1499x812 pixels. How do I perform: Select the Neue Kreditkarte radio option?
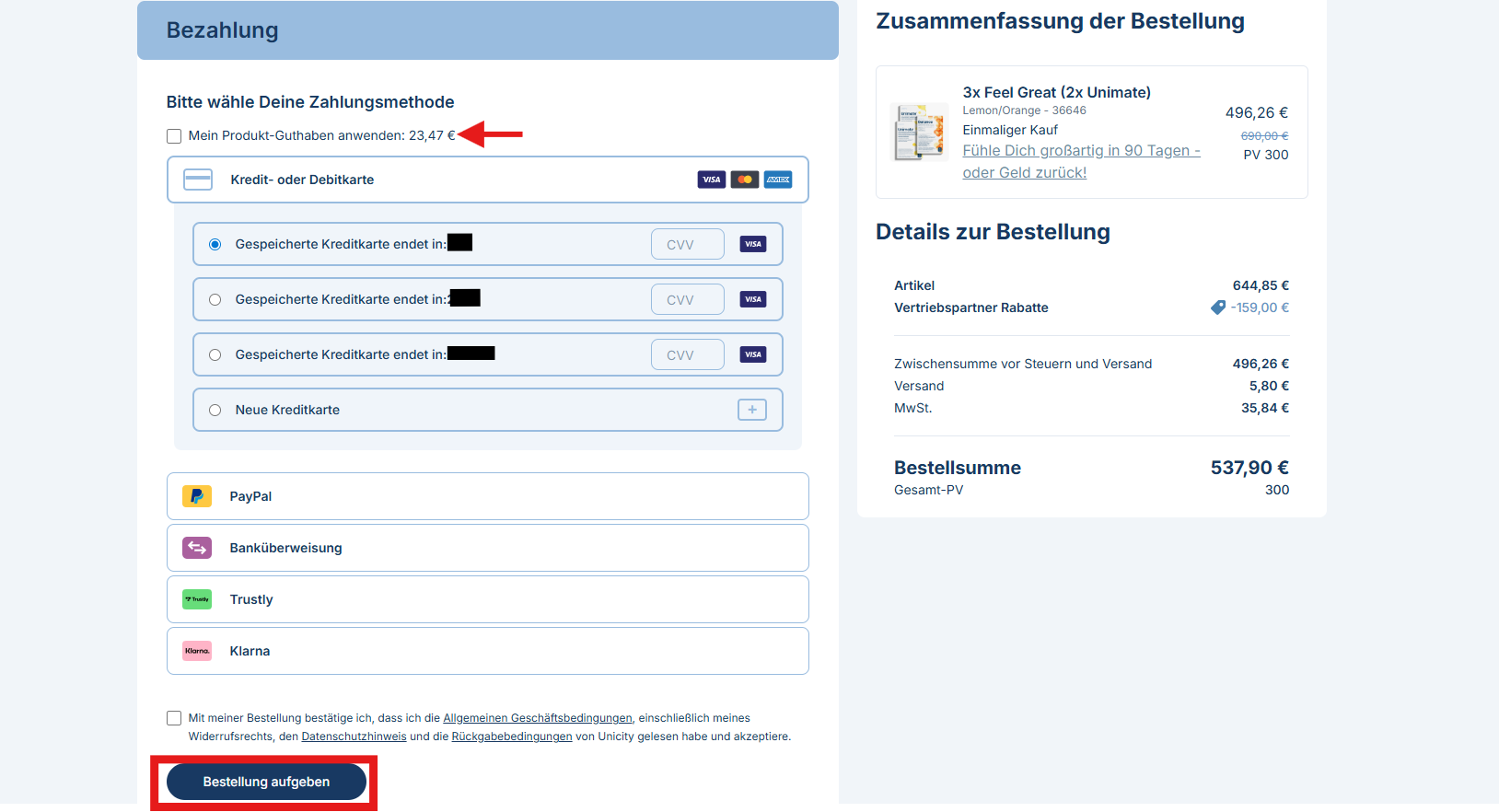coord(215,410)
